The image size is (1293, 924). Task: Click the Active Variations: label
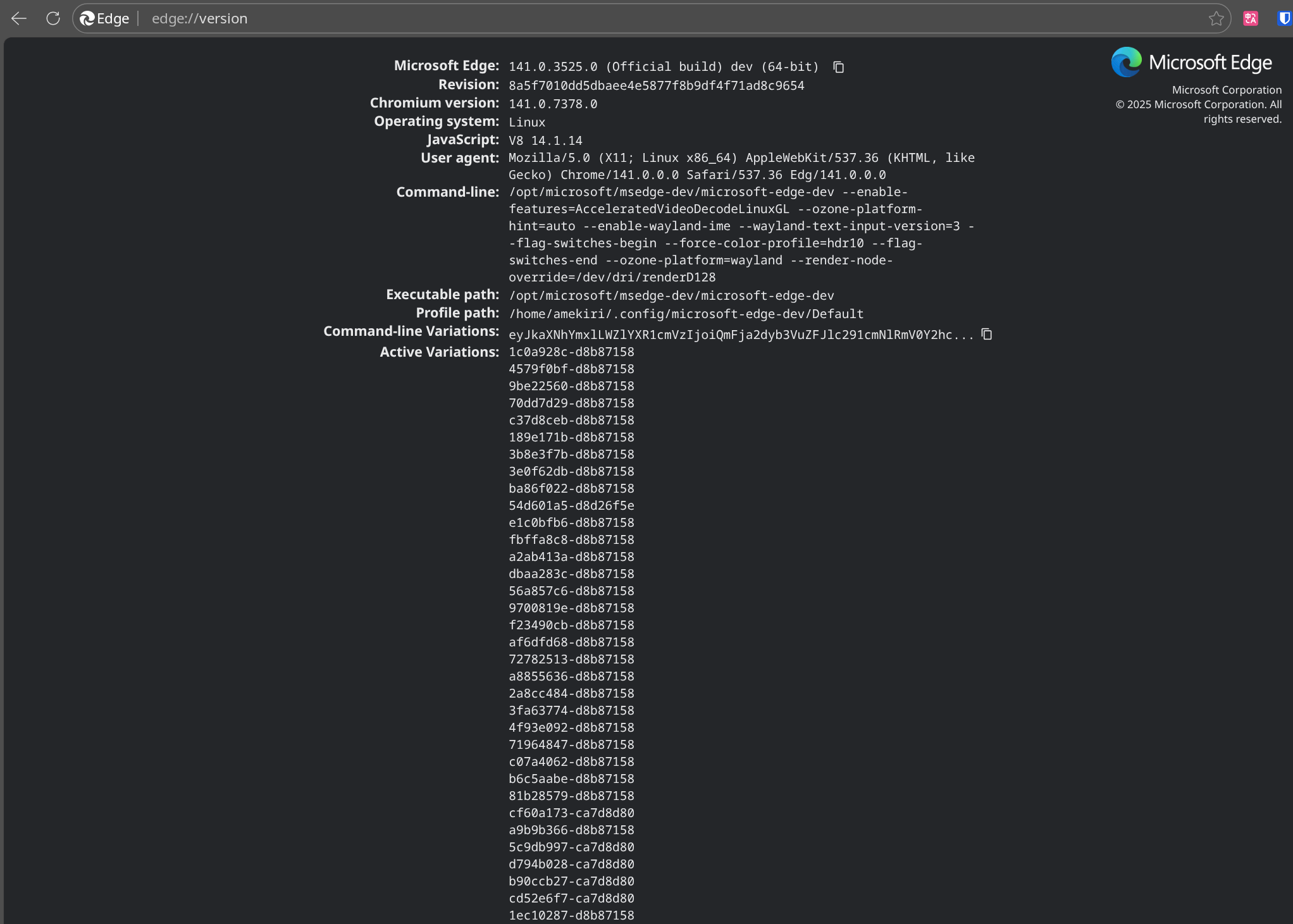pos(439,352)
